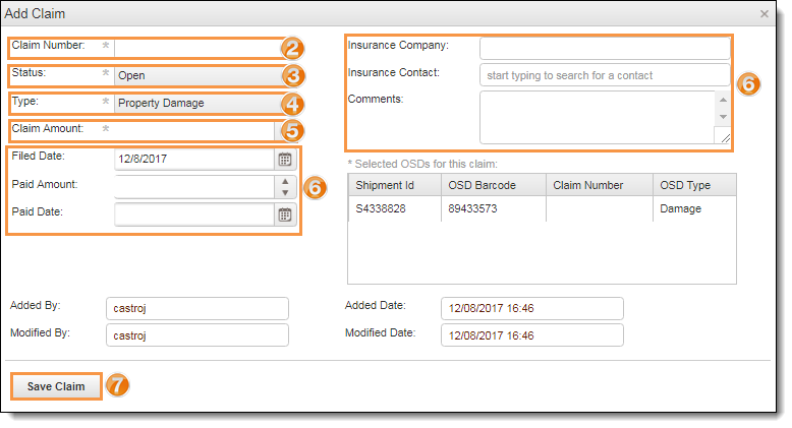The width and height of the screenshot is (792, 428).
Task: Select the S4338828 shipment row
Action: (394, 208)
